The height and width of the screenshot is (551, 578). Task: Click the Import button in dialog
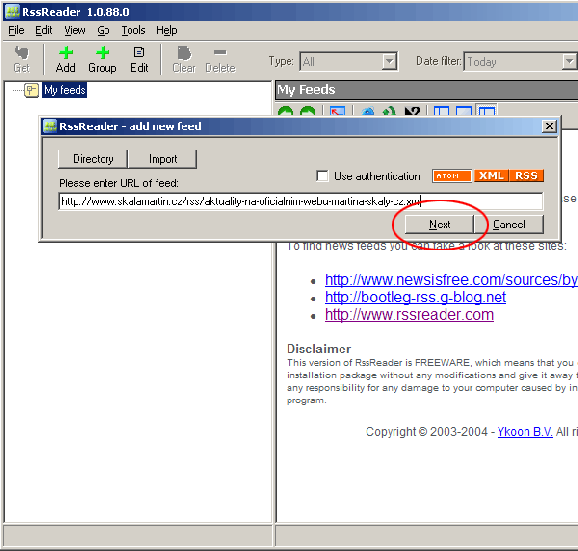tap(163, 159)
